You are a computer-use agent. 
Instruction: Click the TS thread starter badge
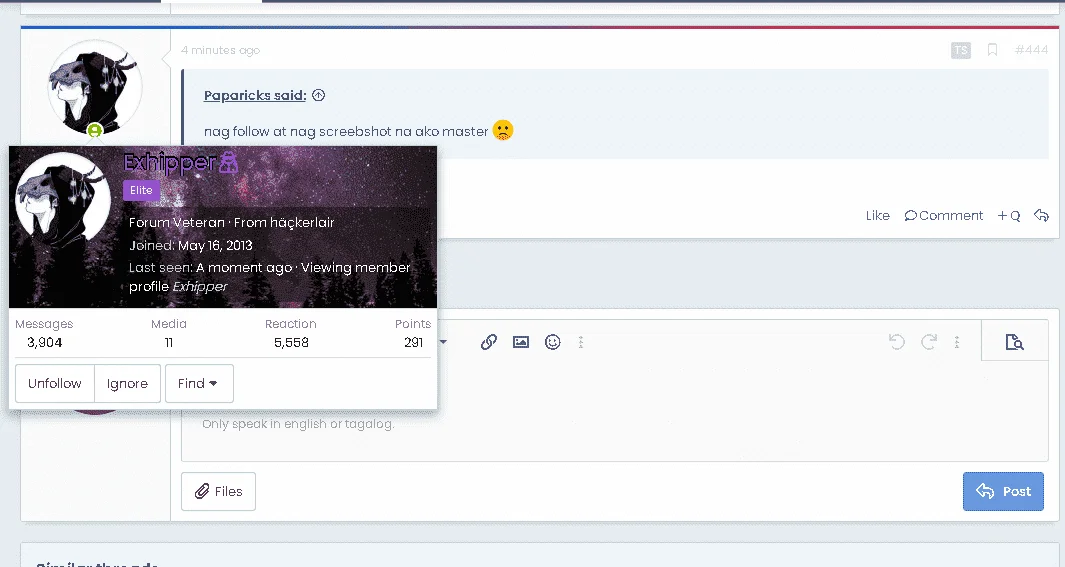click(x=960, y=50)
